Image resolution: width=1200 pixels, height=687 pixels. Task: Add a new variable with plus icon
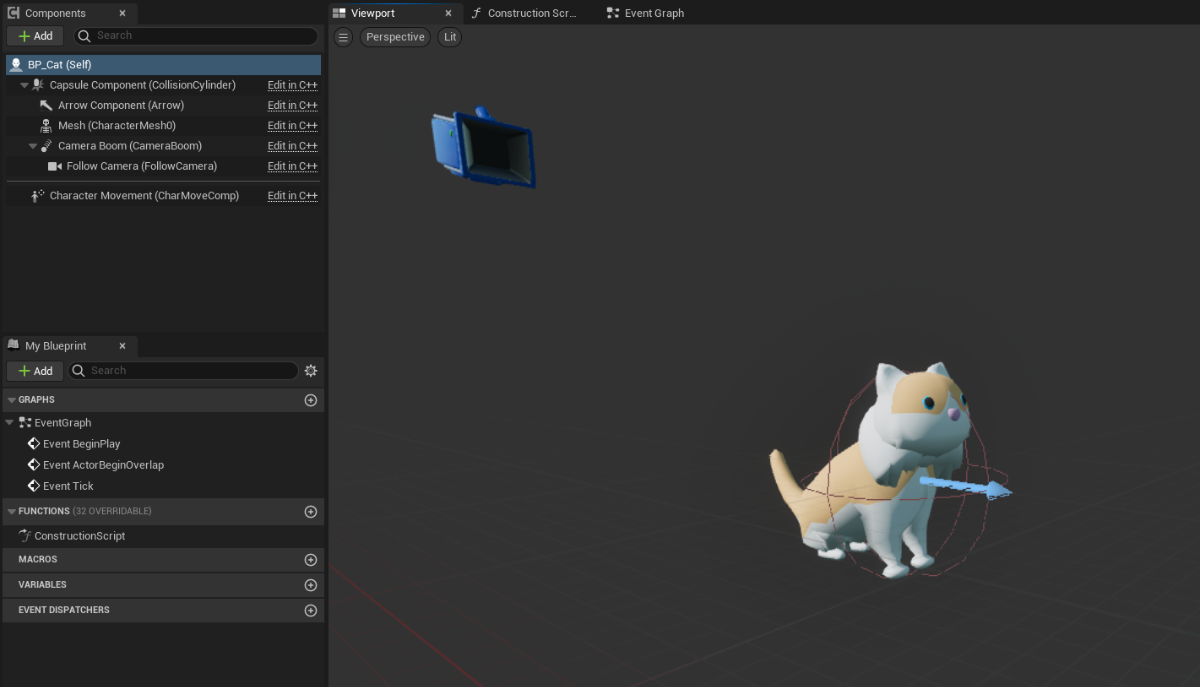(311, 585)
